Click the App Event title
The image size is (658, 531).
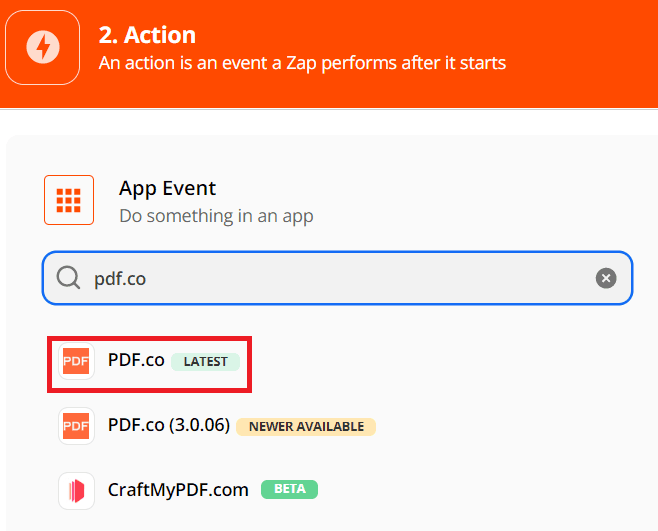pyautogui.click(x=167, y=188)
